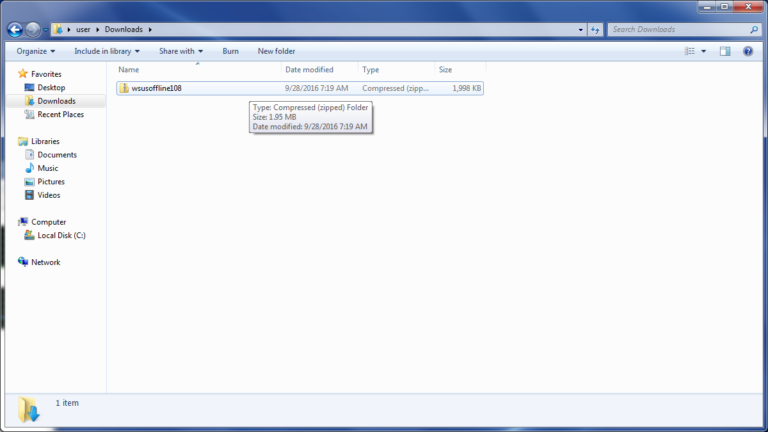The image size is (768, 432).
Task: Open the Pictures library
Action: click(x=51, y=181)
